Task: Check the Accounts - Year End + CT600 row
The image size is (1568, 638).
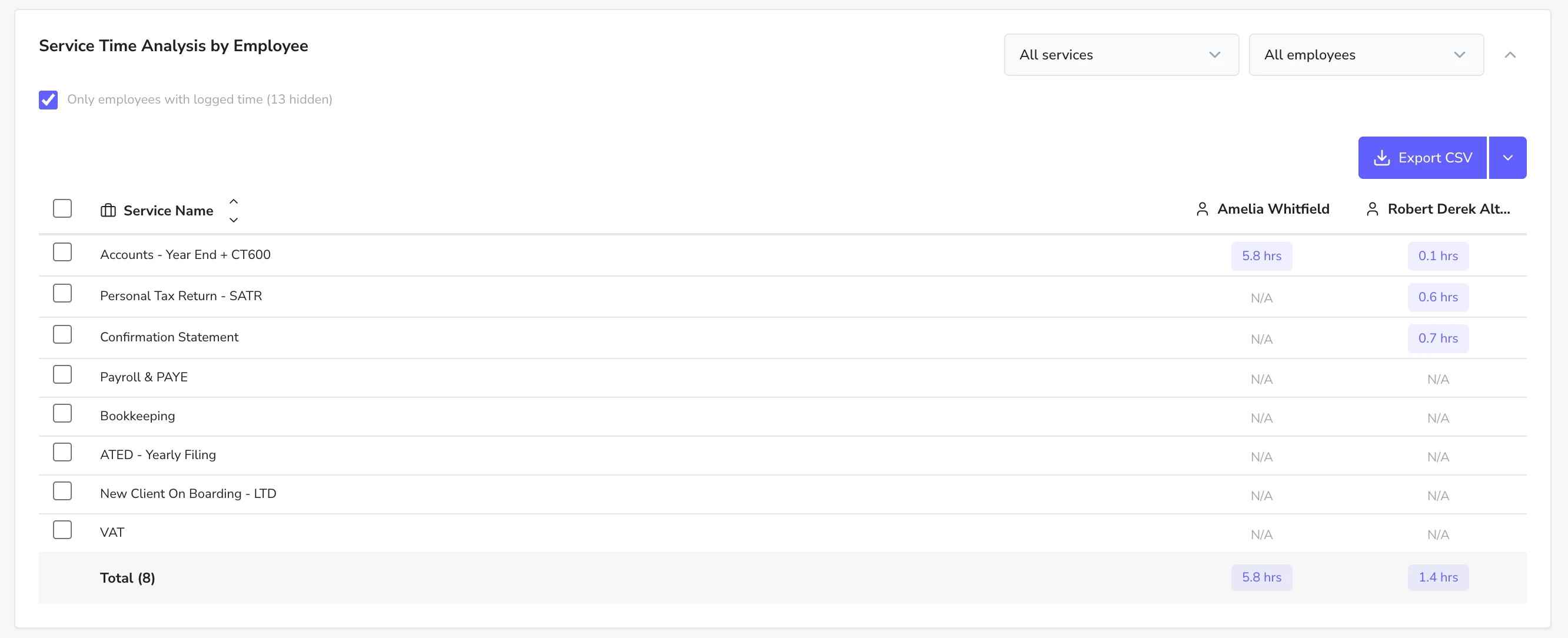Action: [62, 252]
